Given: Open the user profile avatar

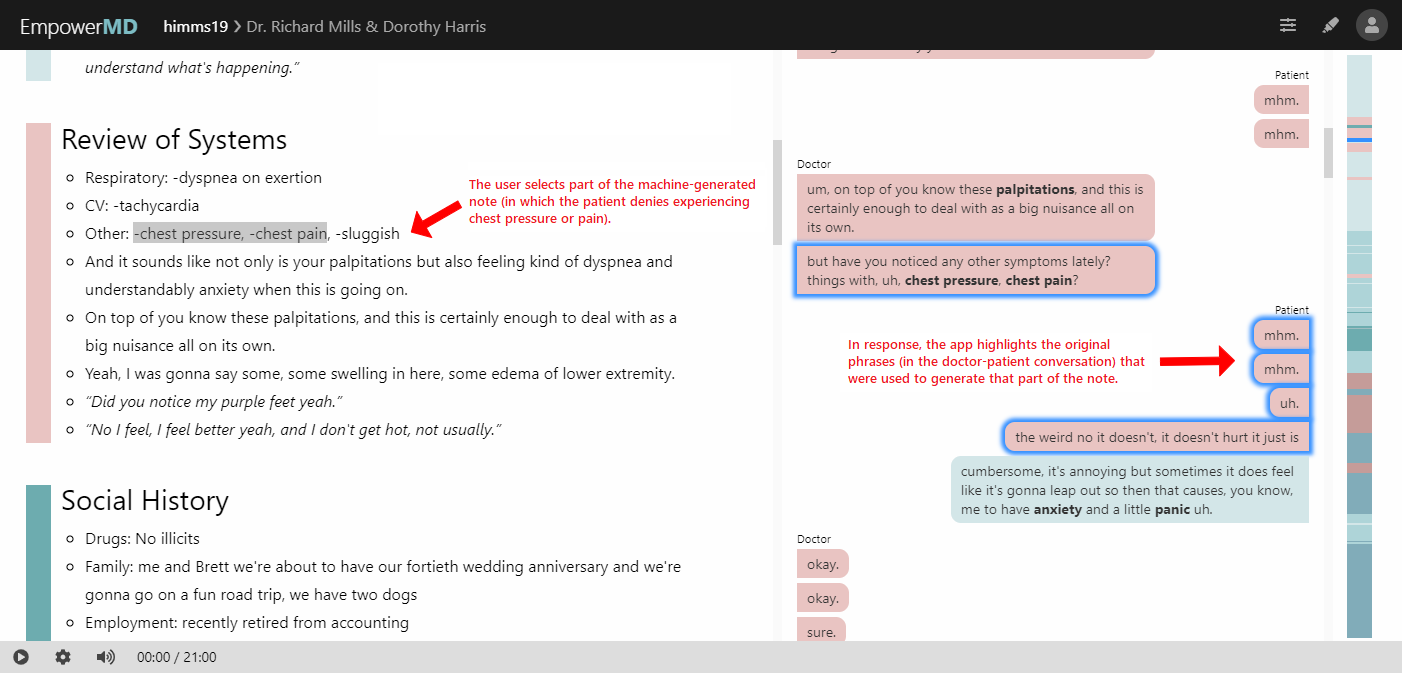Looking at the screenshot, I should (1372, 25).
